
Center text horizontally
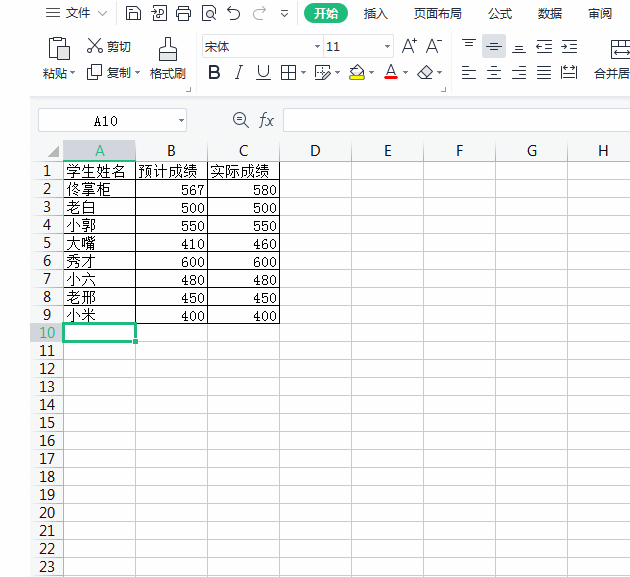pos(494,73)
